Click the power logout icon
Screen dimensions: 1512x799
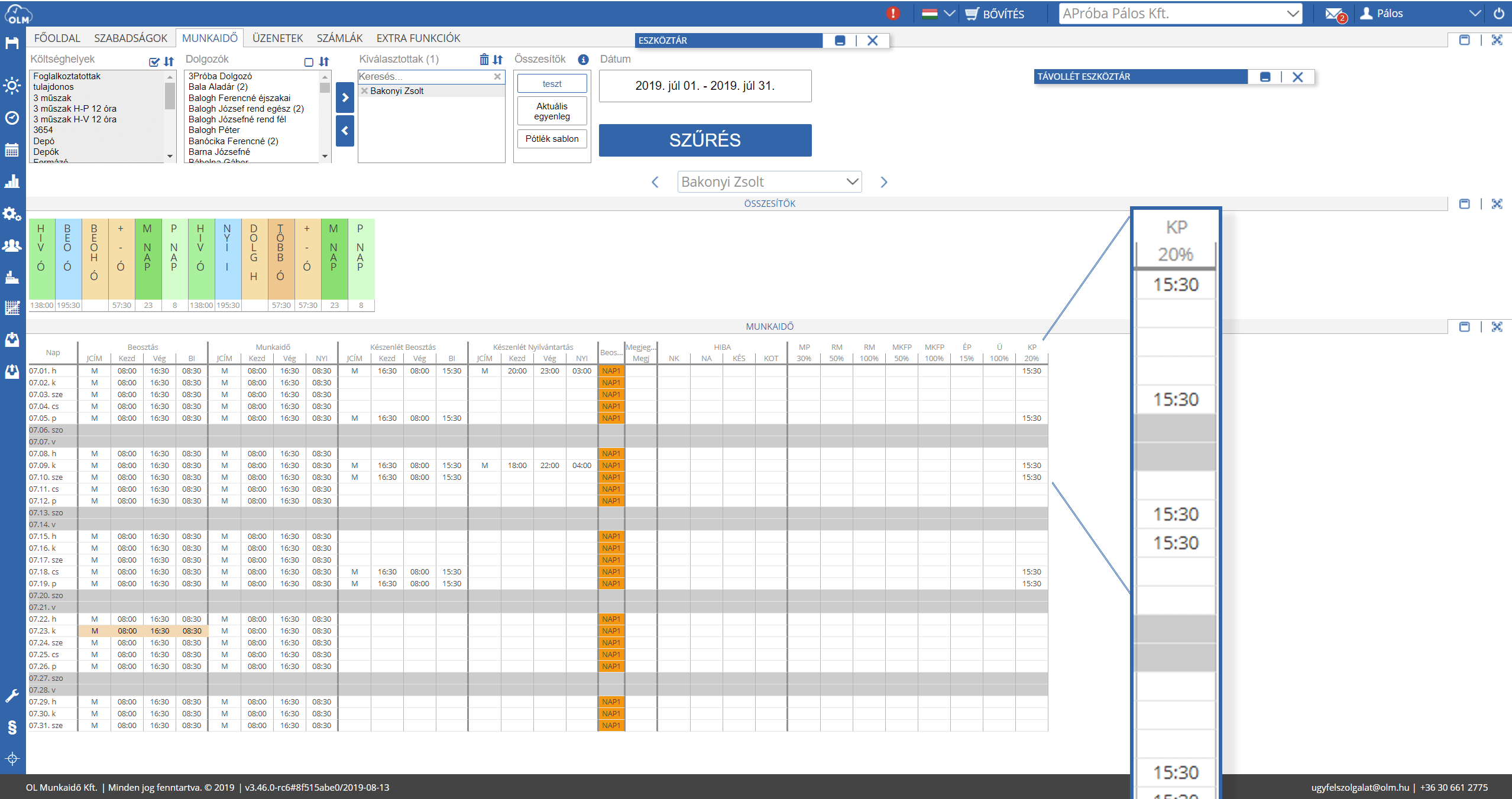(x=1498, y=14)
